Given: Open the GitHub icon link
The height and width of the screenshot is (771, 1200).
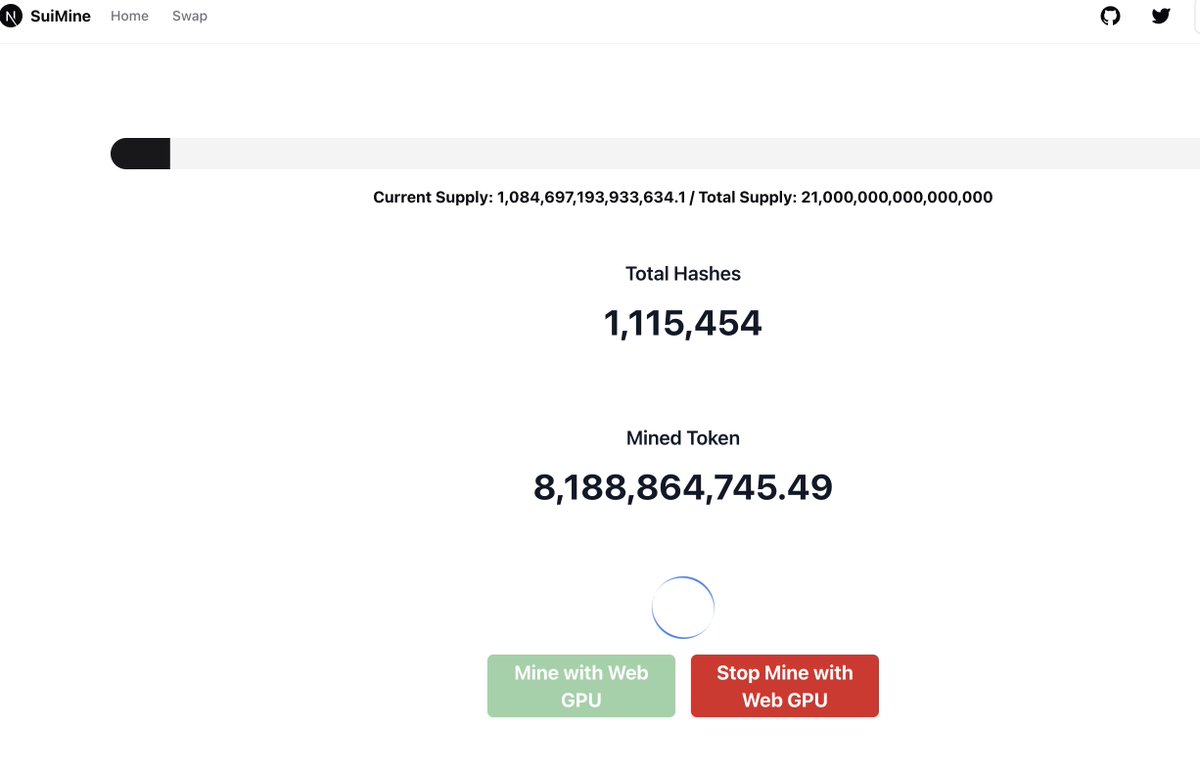Looking at the screenshot, I should [1110, 16].
